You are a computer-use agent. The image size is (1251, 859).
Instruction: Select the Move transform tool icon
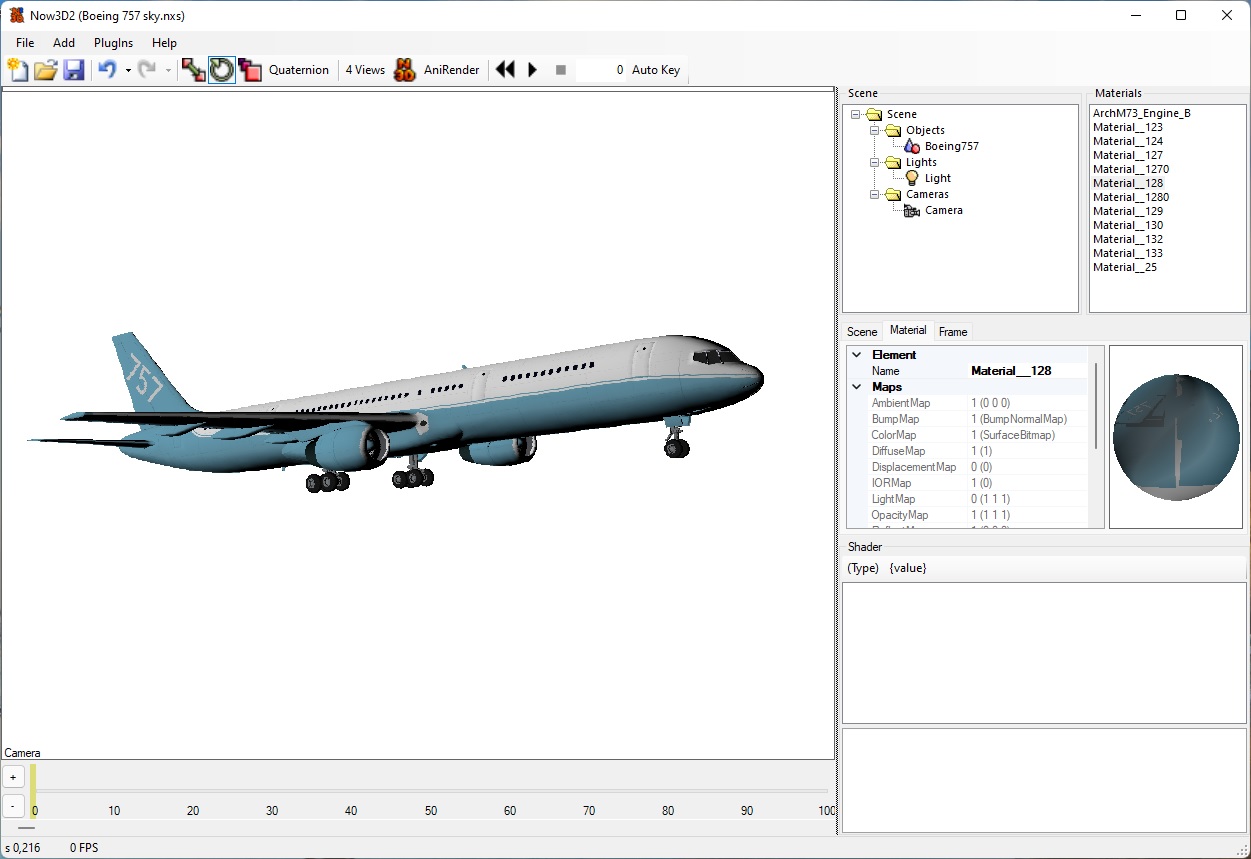(x=194, y=70)
